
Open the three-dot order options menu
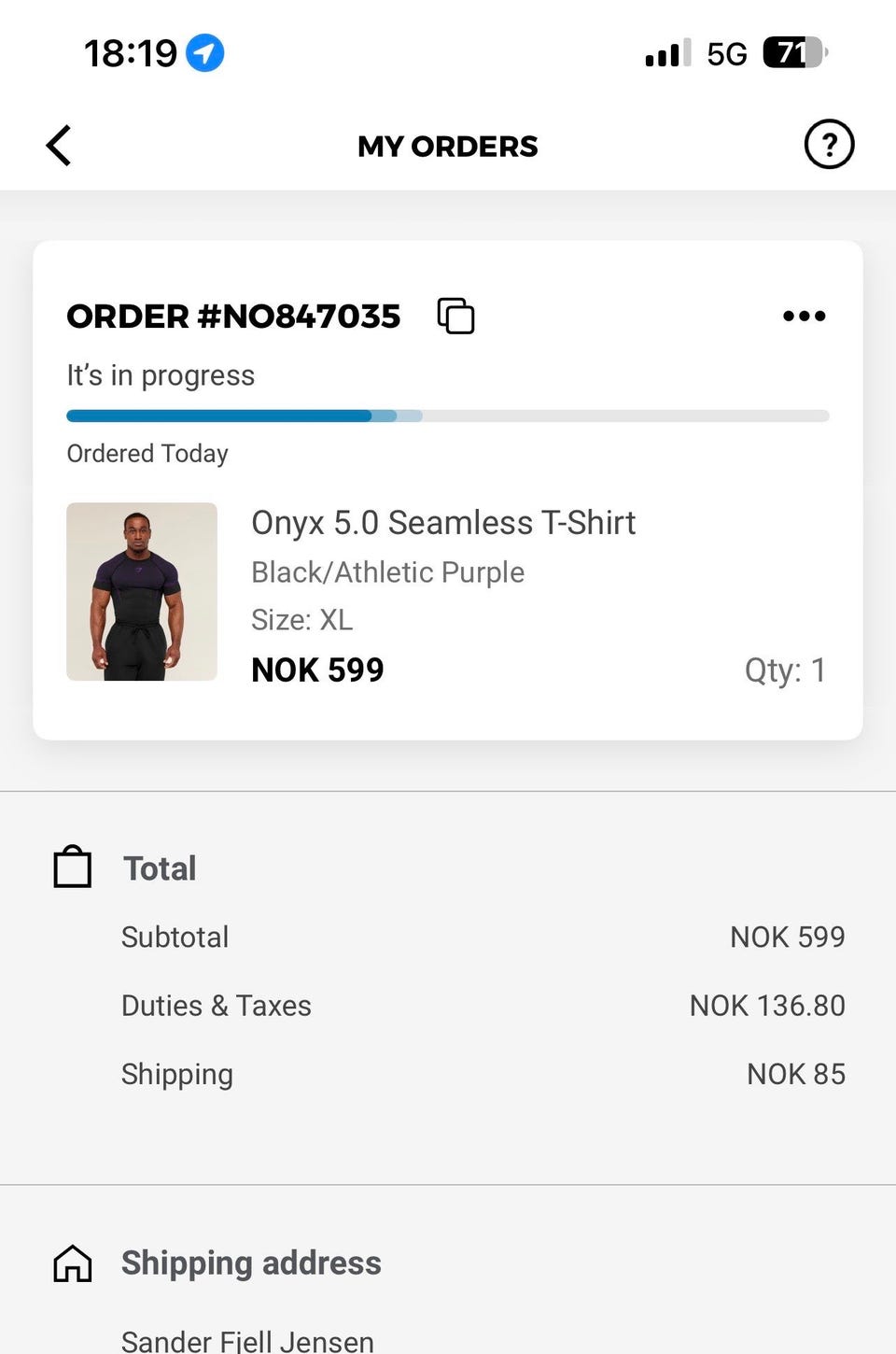(x=804, y=316)
